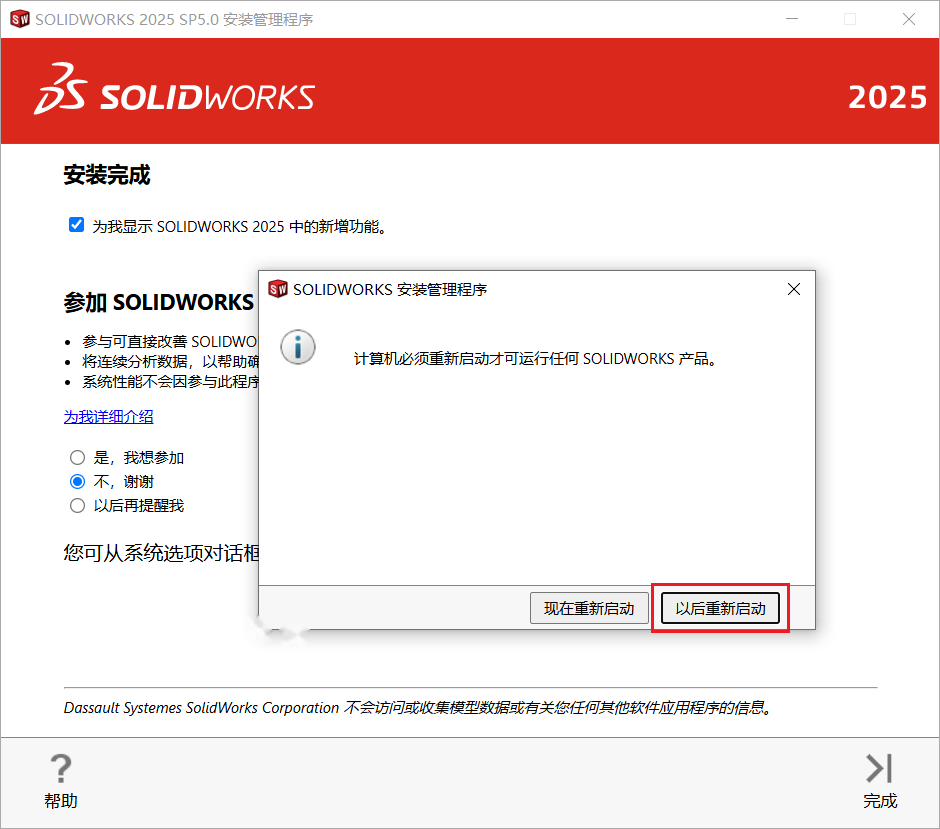The height and width of the screenshot is (829, 940).
Task: Select the 是，我想参加 radio button
Action: point(77,458)
